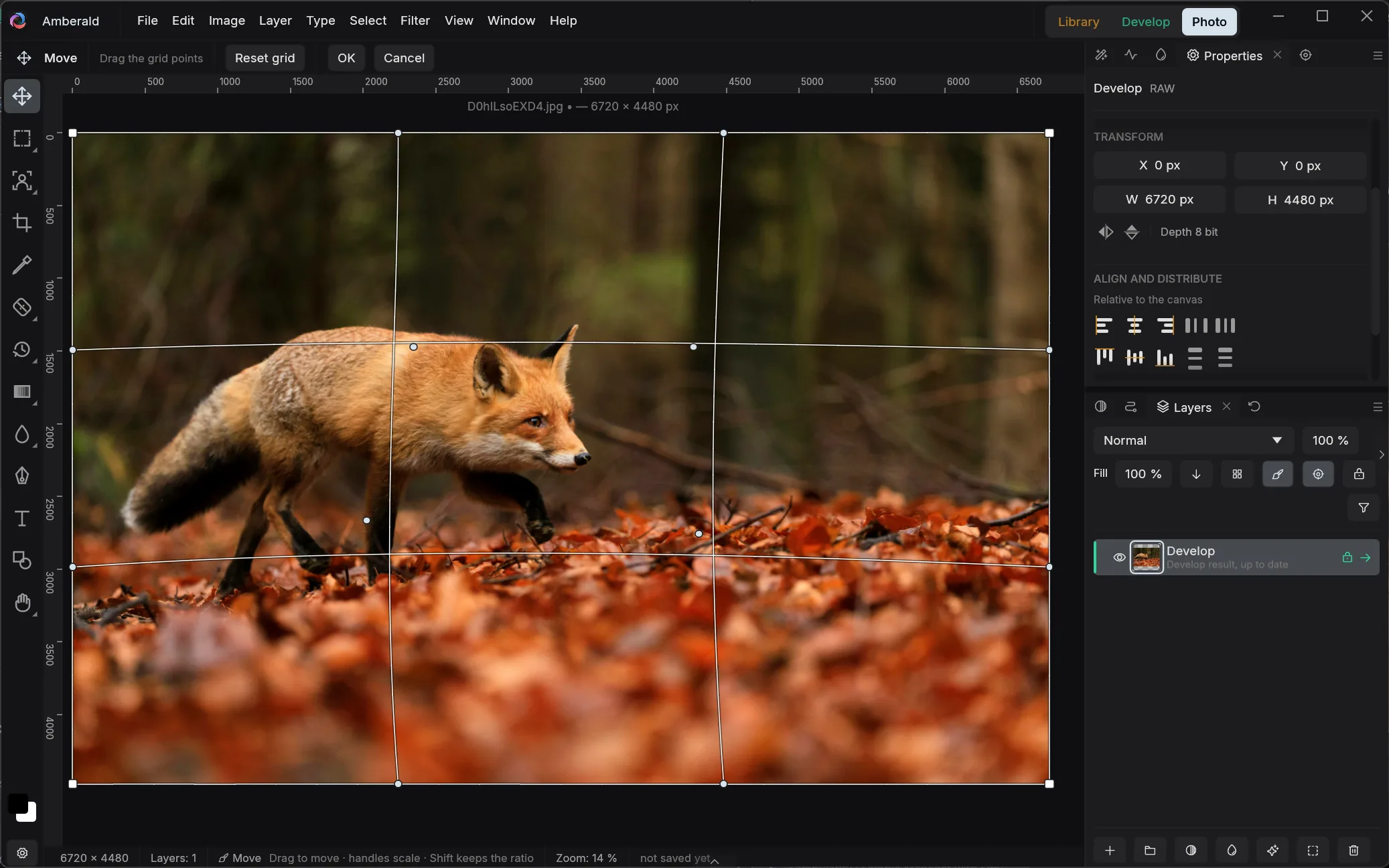The width and height of the screenshot is (1389, 868).
Task: Switch to the Develop workspace tab
Action: (x=1146, y=21)
